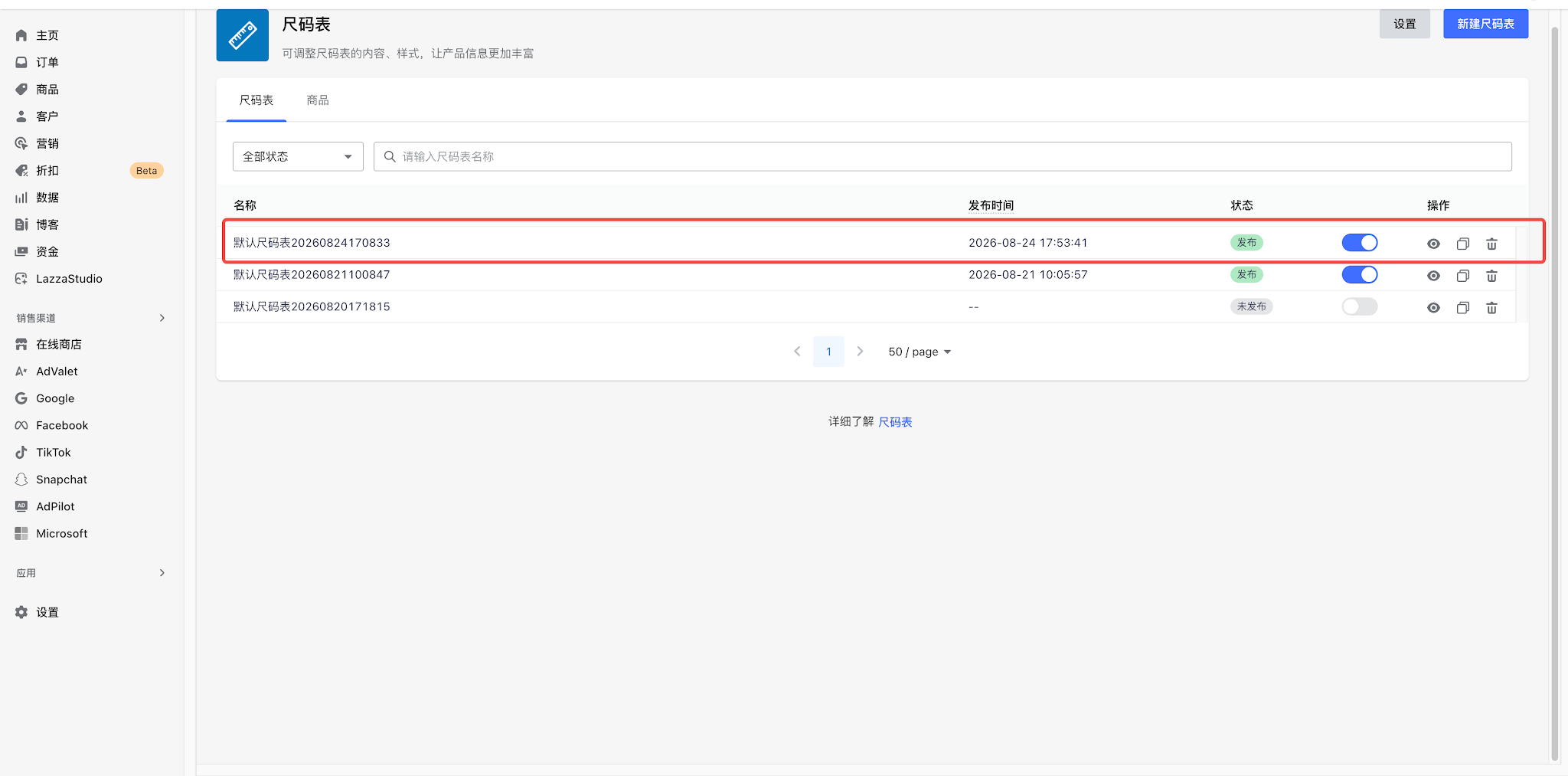The image size is (1568, 776).
Task: Enable publish switch for 默认尺码表20260820171815
Action: click(x=1360, y=306)
